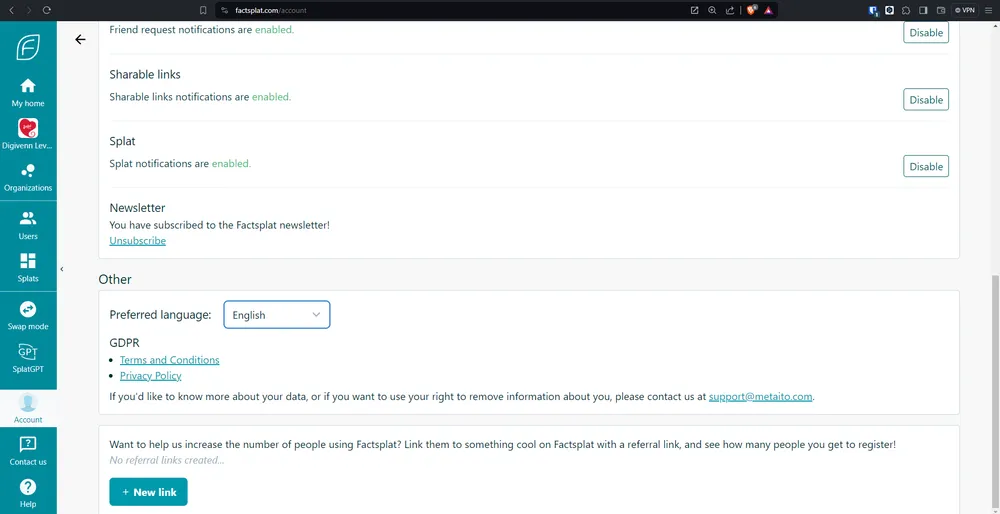The image size is (1000, 514).
Task: Open the Splats grid icon
Action: [x=28, y=267]
